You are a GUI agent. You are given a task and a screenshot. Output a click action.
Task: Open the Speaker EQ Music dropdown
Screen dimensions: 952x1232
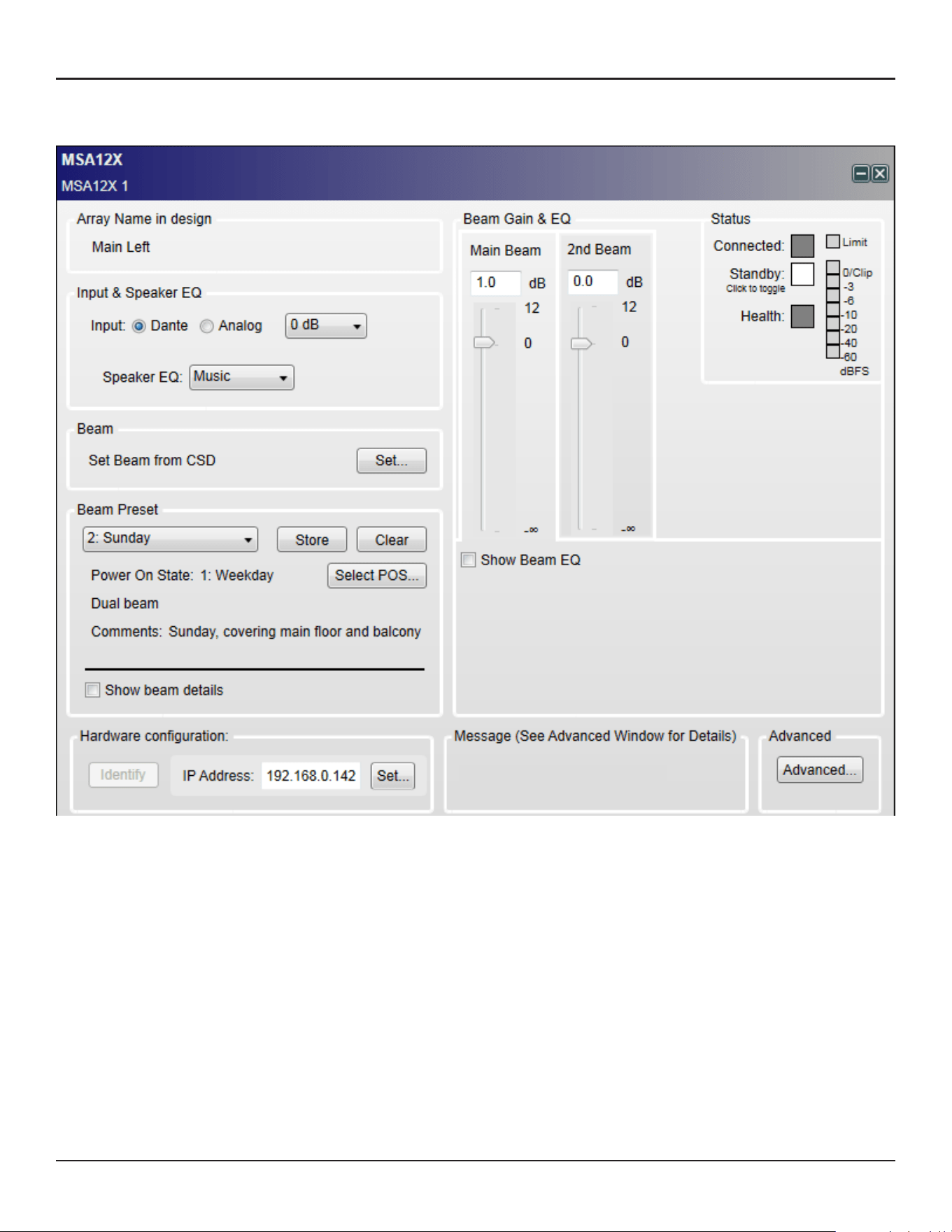241,377
